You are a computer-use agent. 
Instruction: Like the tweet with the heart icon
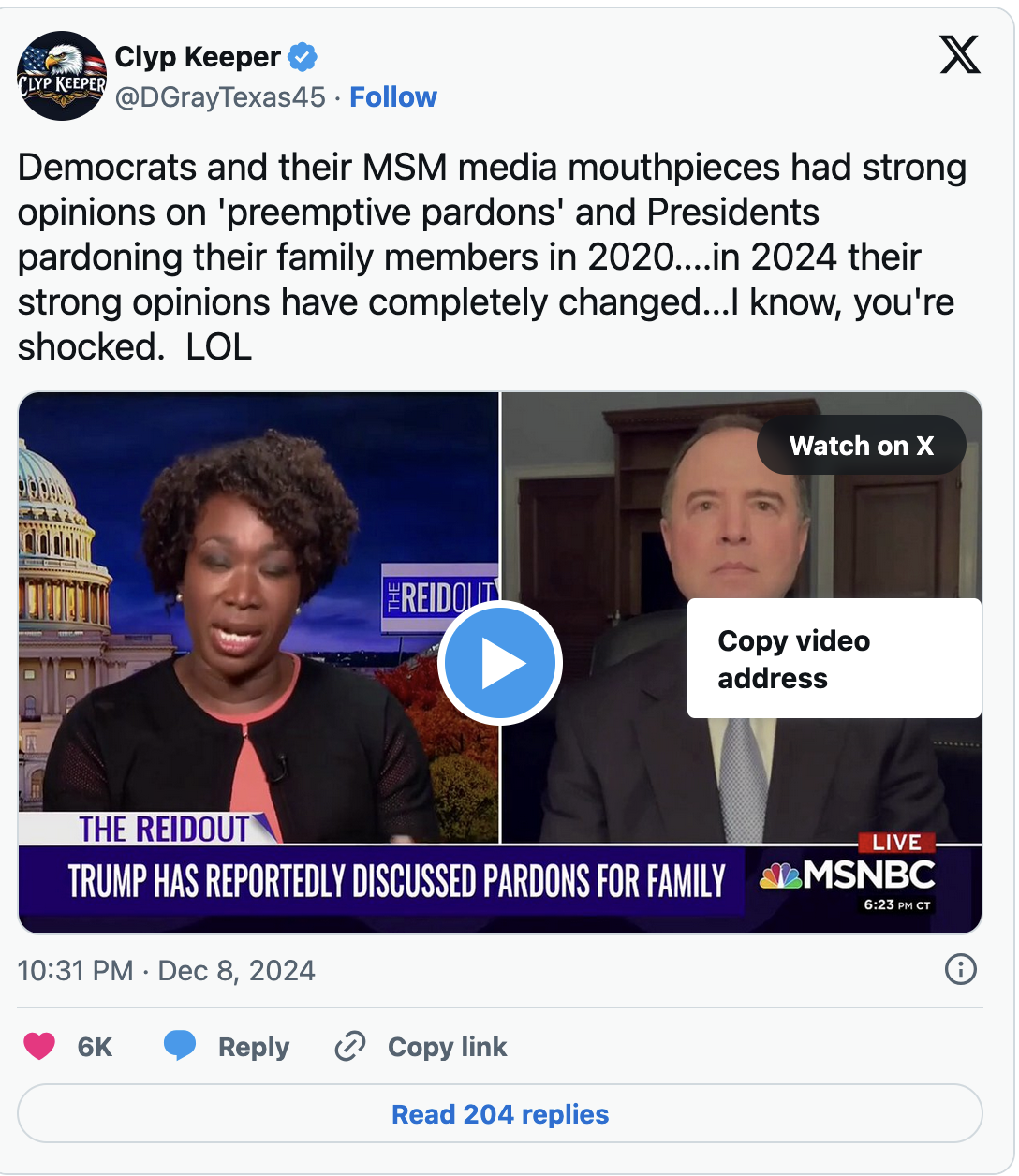[39, 1046]
